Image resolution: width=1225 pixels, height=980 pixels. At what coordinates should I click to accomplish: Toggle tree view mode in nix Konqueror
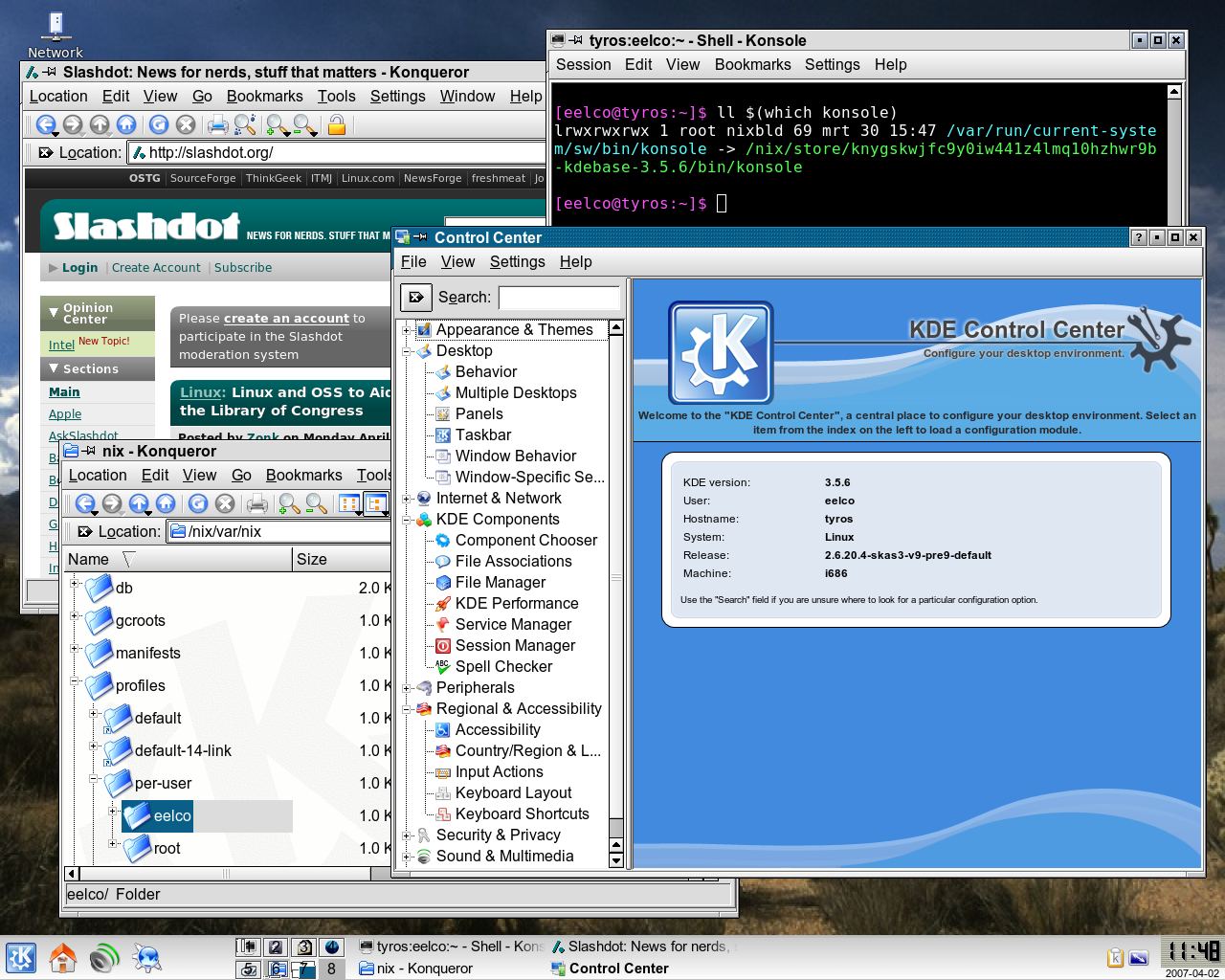tap(376, 503)
